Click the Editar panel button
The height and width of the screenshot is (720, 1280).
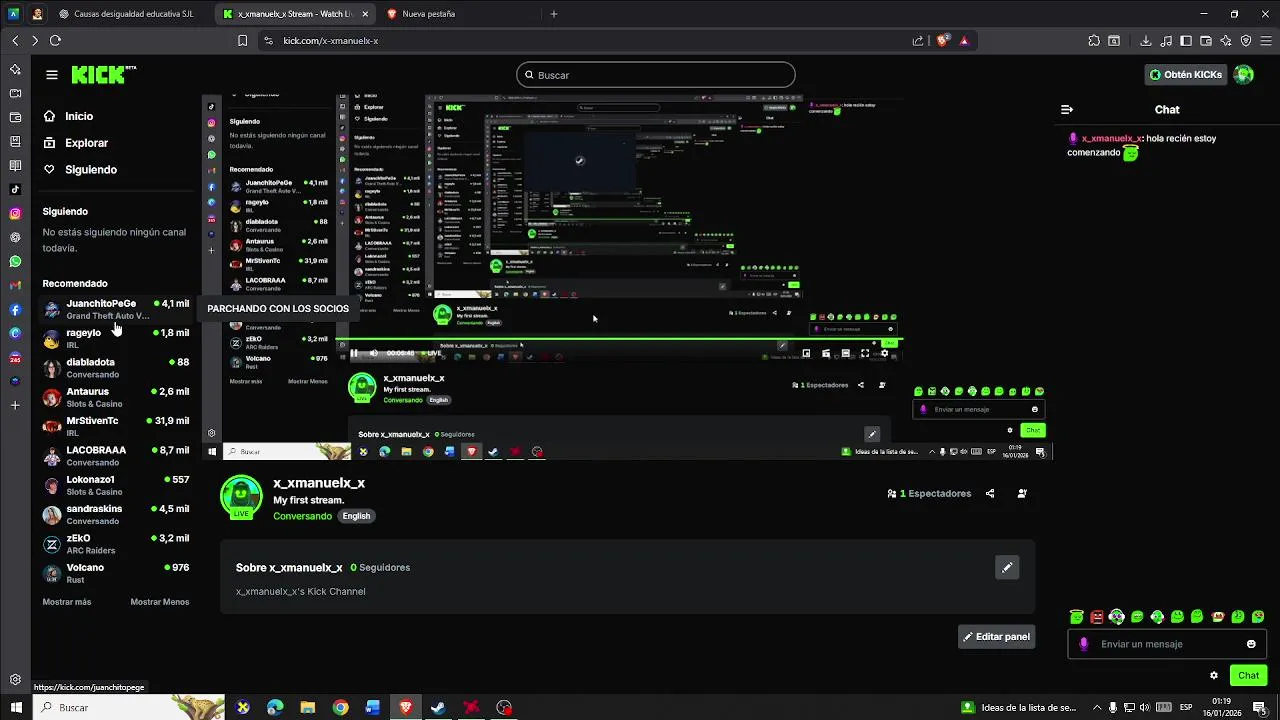pos(996,637)
